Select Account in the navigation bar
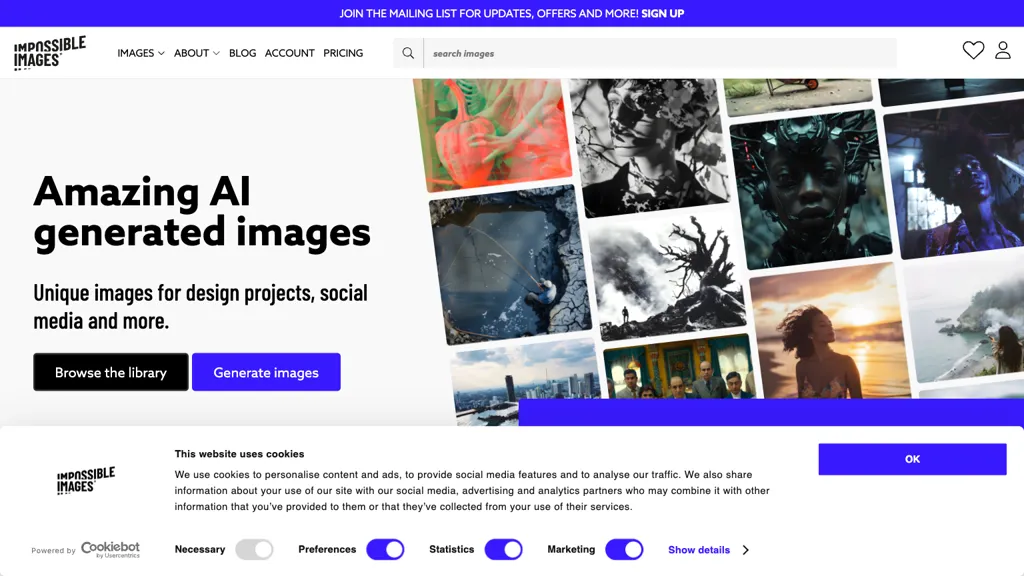The width and height of the screenshot is (1024, 576). pyautogui.click(x=290, y=53)
